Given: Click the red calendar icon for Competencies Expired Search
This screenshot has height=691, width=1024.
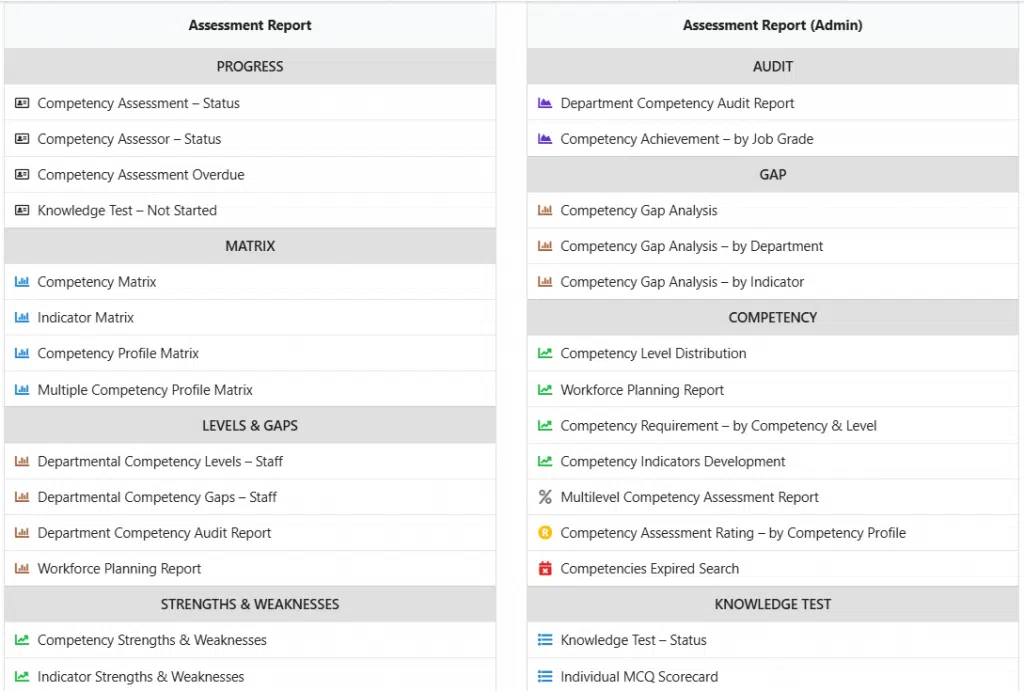Looking at the screenshot, I should (x=545, y=568).
